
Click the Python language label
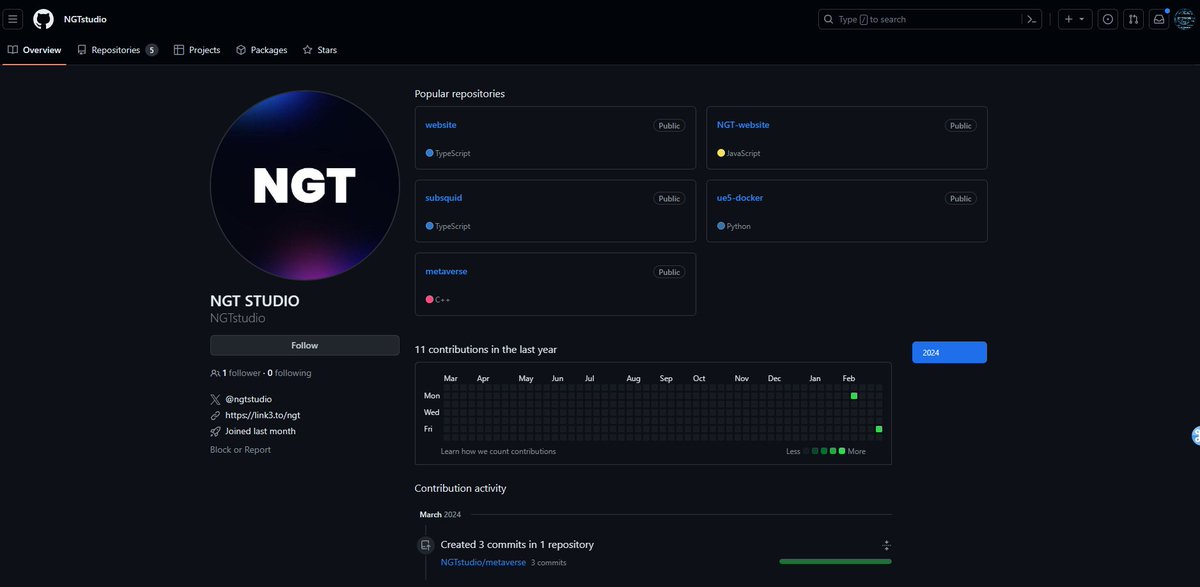pos(738,226)
